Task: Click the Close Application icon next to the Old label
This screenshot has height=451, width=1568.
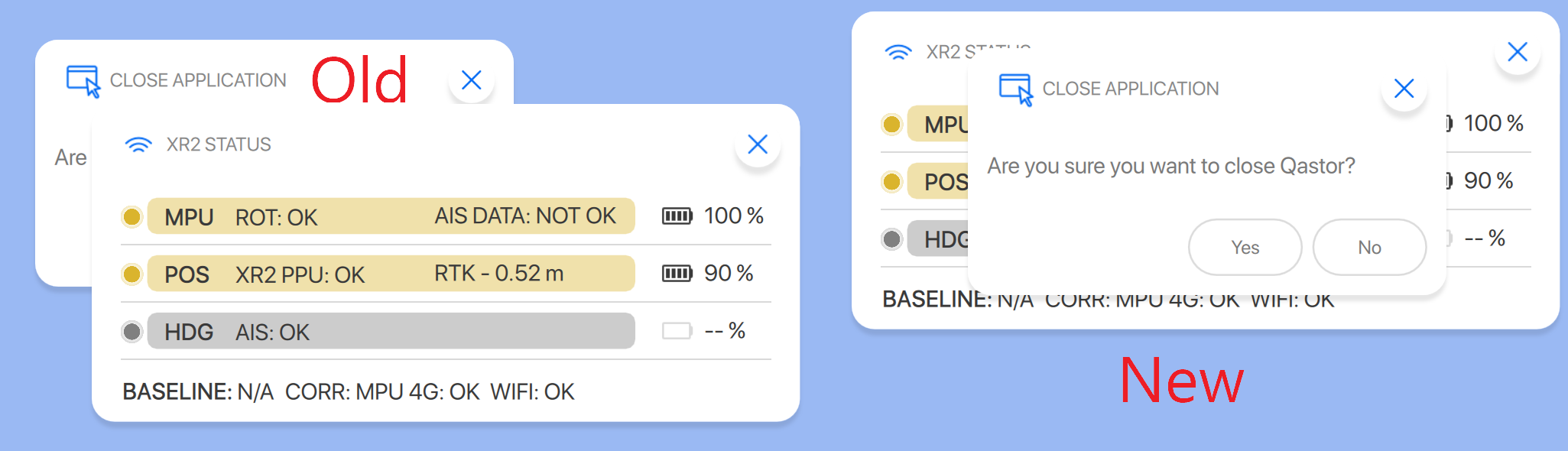Action: (83, 80)
